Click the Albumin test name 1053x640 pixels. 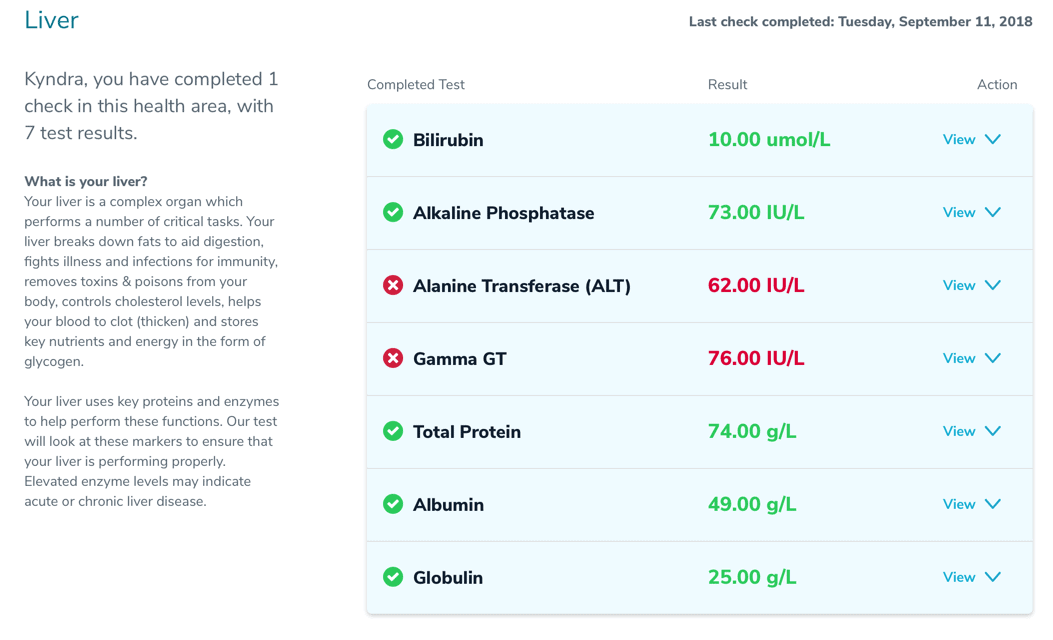448,504
